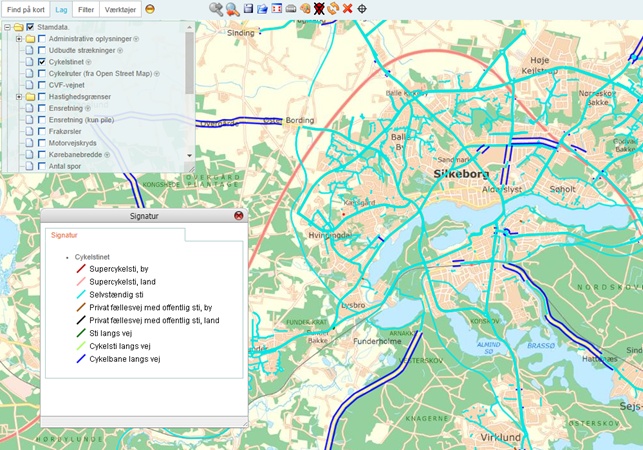Click the layer list scrollbar down arrow

[x=189, y=156]
